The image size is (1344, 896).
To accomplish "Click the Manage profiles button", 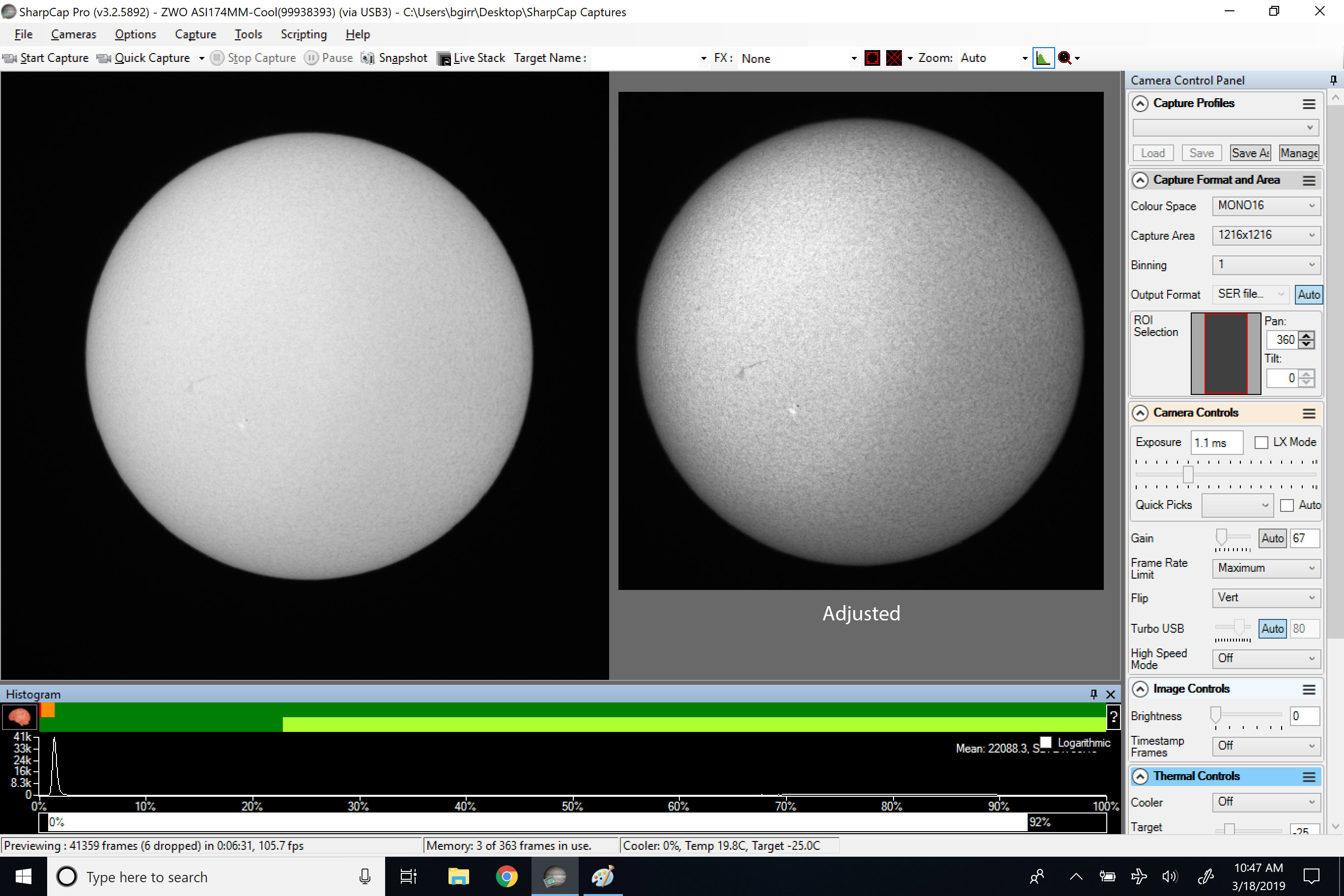I will (1299, 153).
